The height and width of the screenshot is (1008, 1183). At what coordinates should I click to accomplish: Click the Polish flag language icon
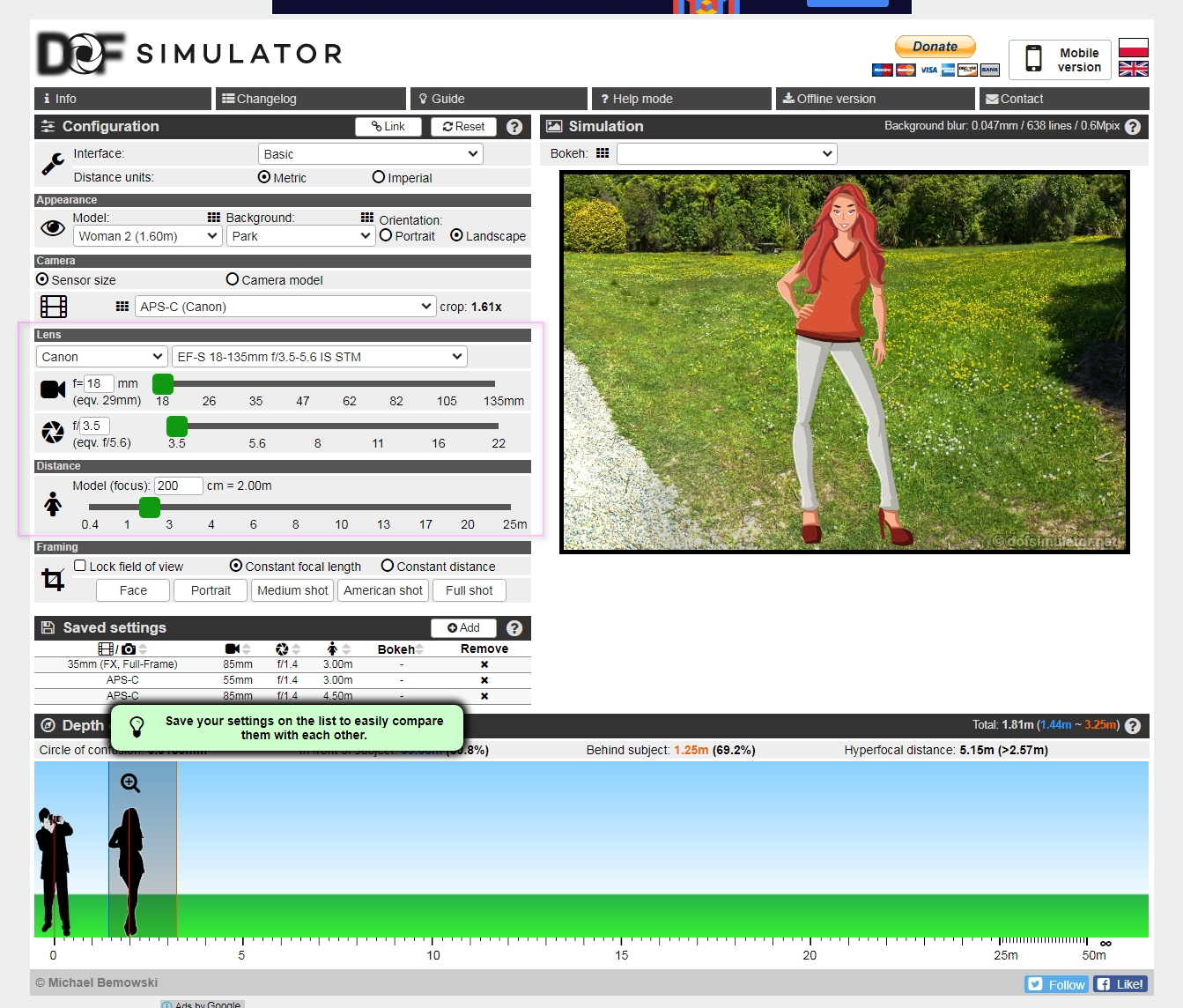point(1134,48)
